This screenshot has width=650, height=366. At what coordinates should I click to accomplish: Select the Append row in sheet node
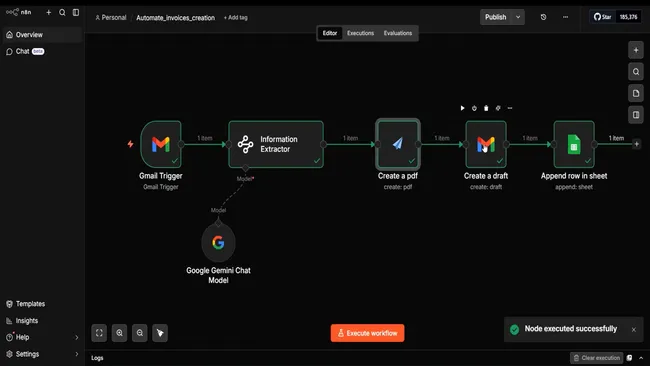coord(574,144)
